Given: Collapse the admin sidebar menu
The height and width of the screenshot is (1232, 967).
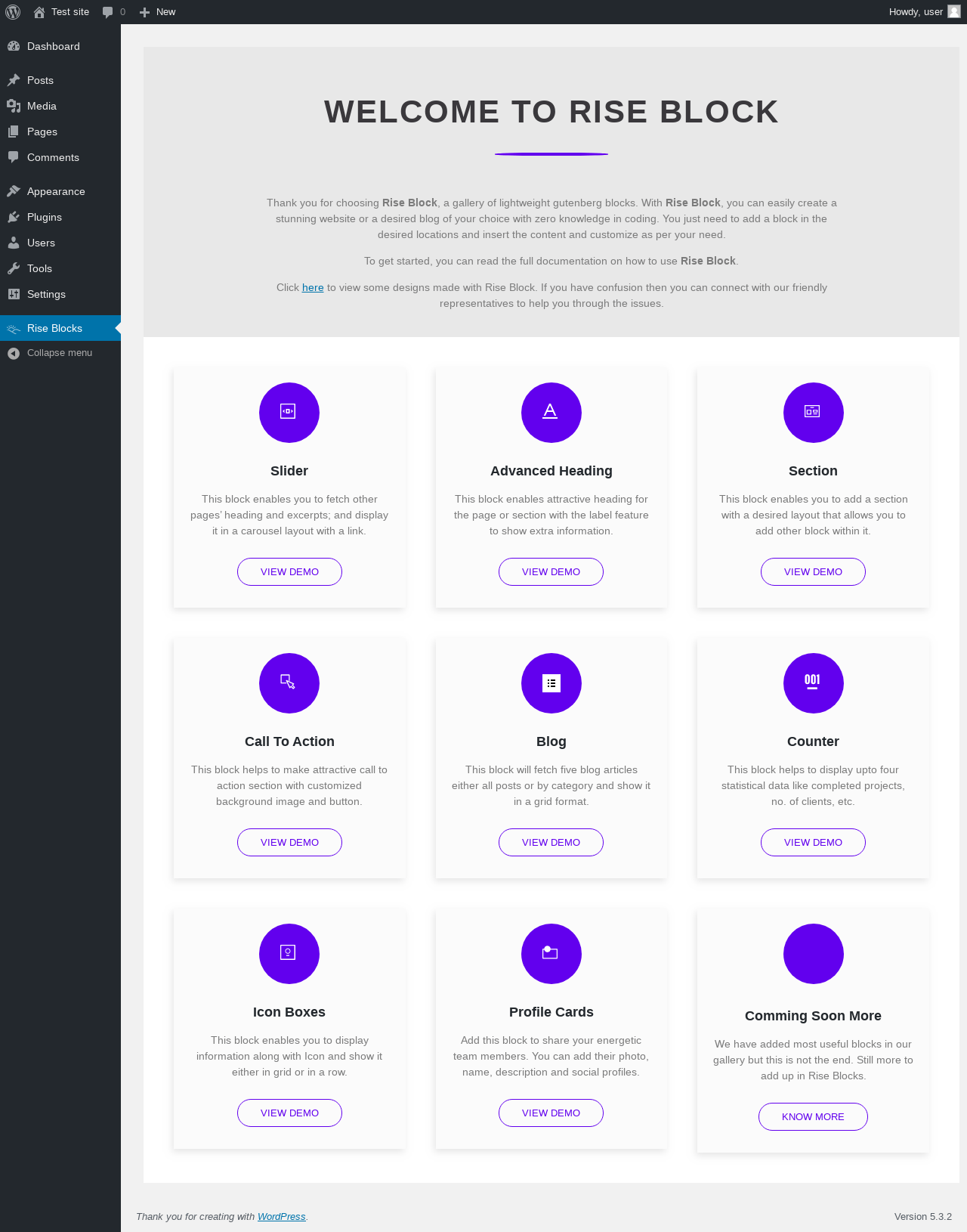Looking at the screenshot, I should 60,353.
